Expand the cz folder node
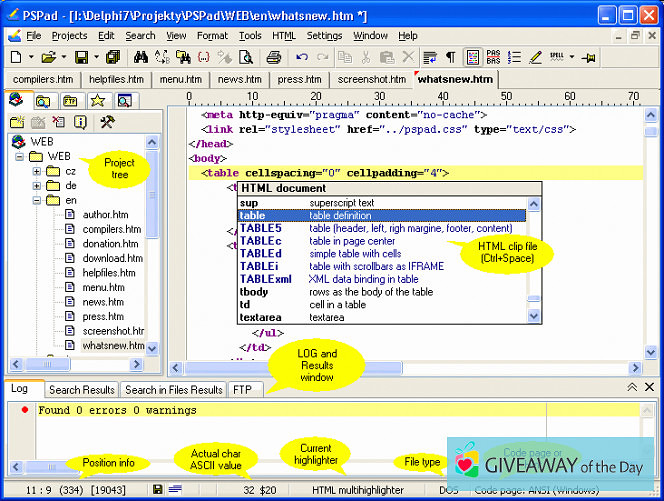Viewport: 664px width, 501px height. pos(37,172)
